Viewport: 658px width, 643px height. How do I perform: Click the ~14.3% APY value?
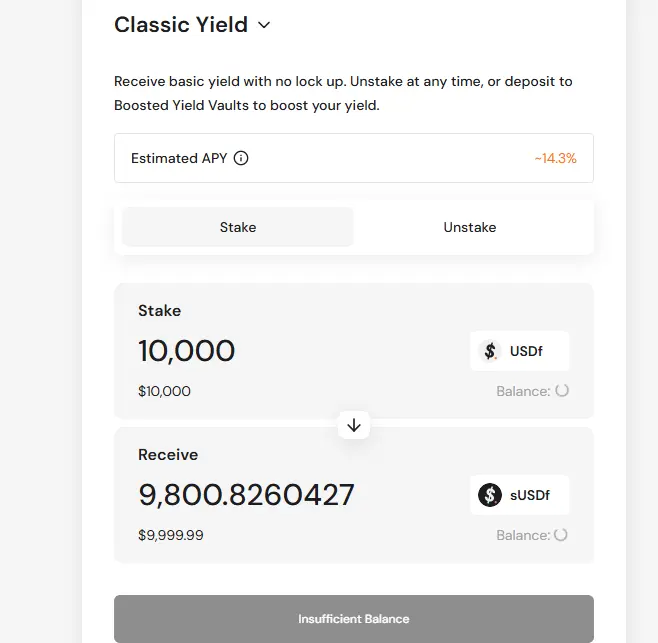click(x=555, y=158)
